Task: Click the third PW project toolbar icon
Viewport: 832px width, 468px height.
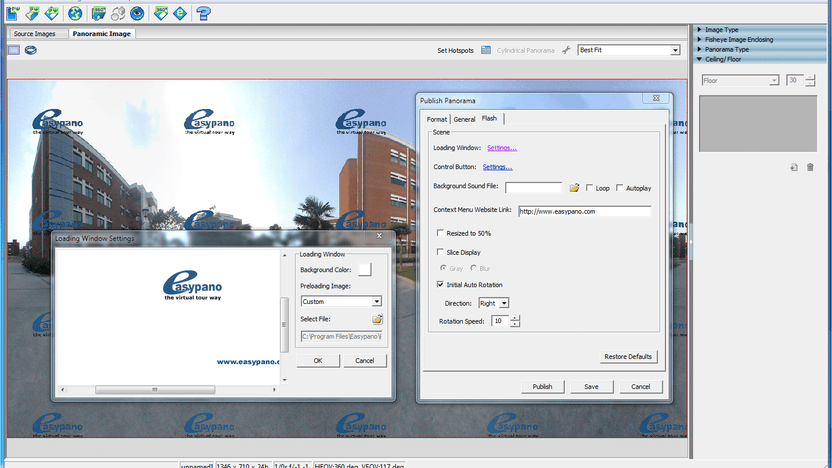Action: [51, 13]
